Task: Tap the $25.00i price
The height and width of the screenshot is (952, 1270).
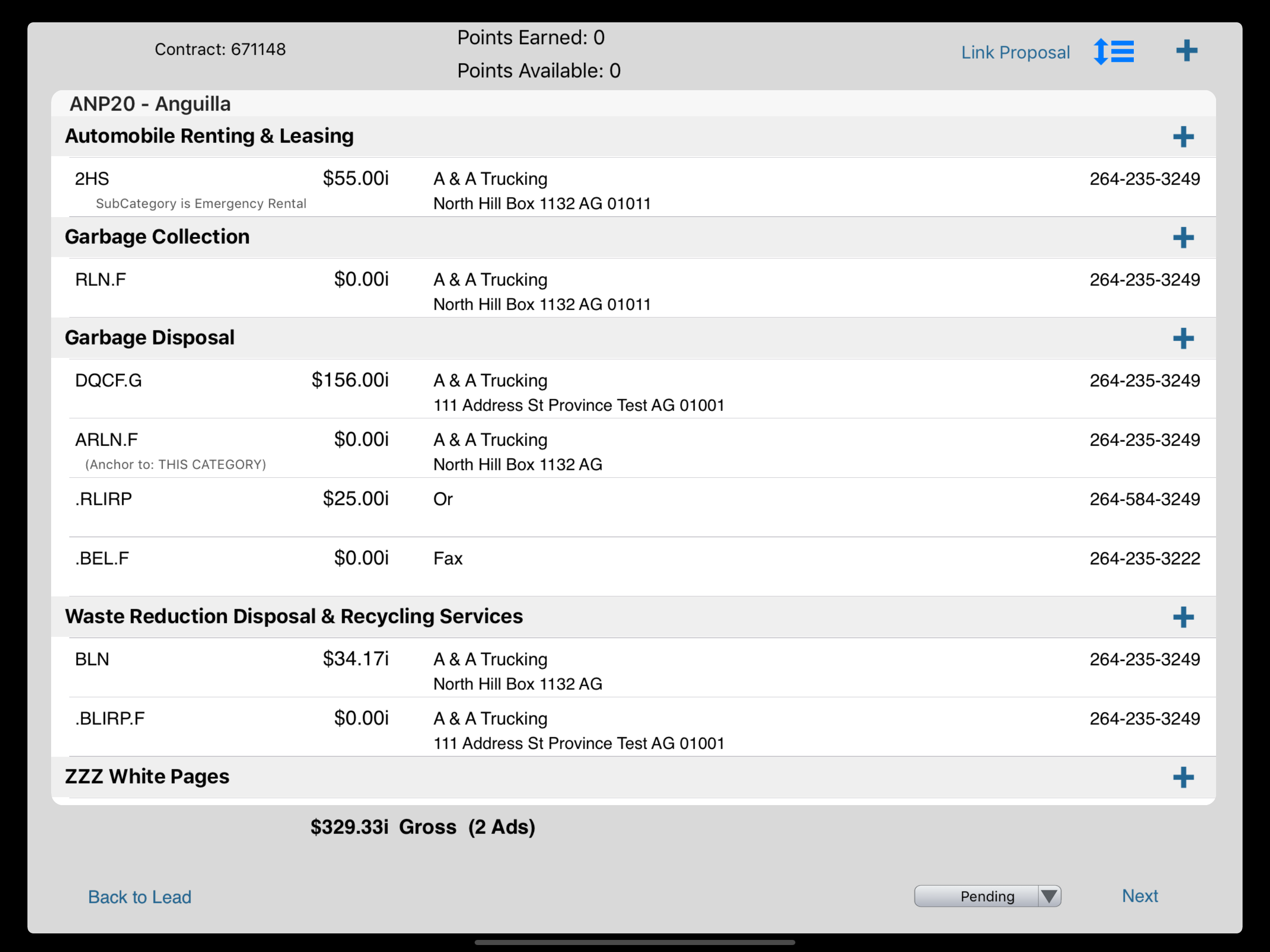Action: pos(356,498)
